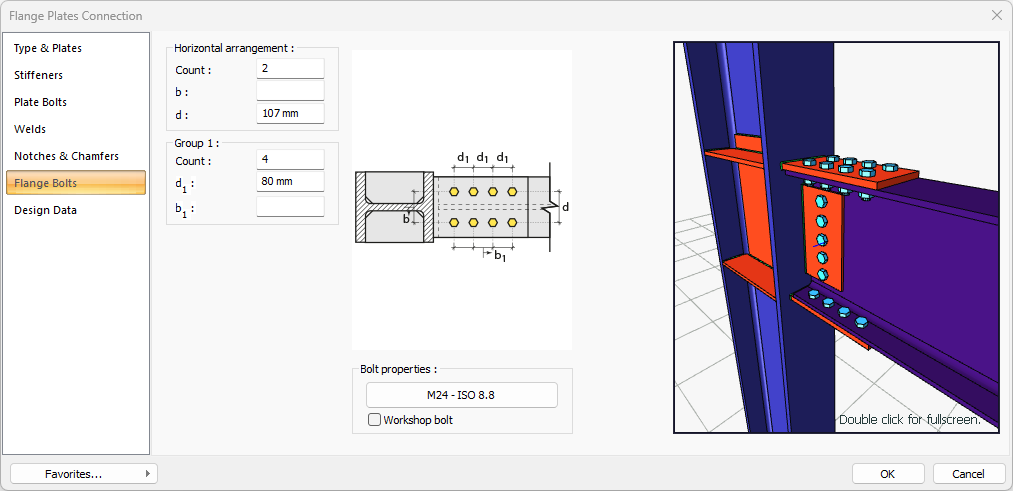Open Notches & Chamfers section

pos(66,156)
